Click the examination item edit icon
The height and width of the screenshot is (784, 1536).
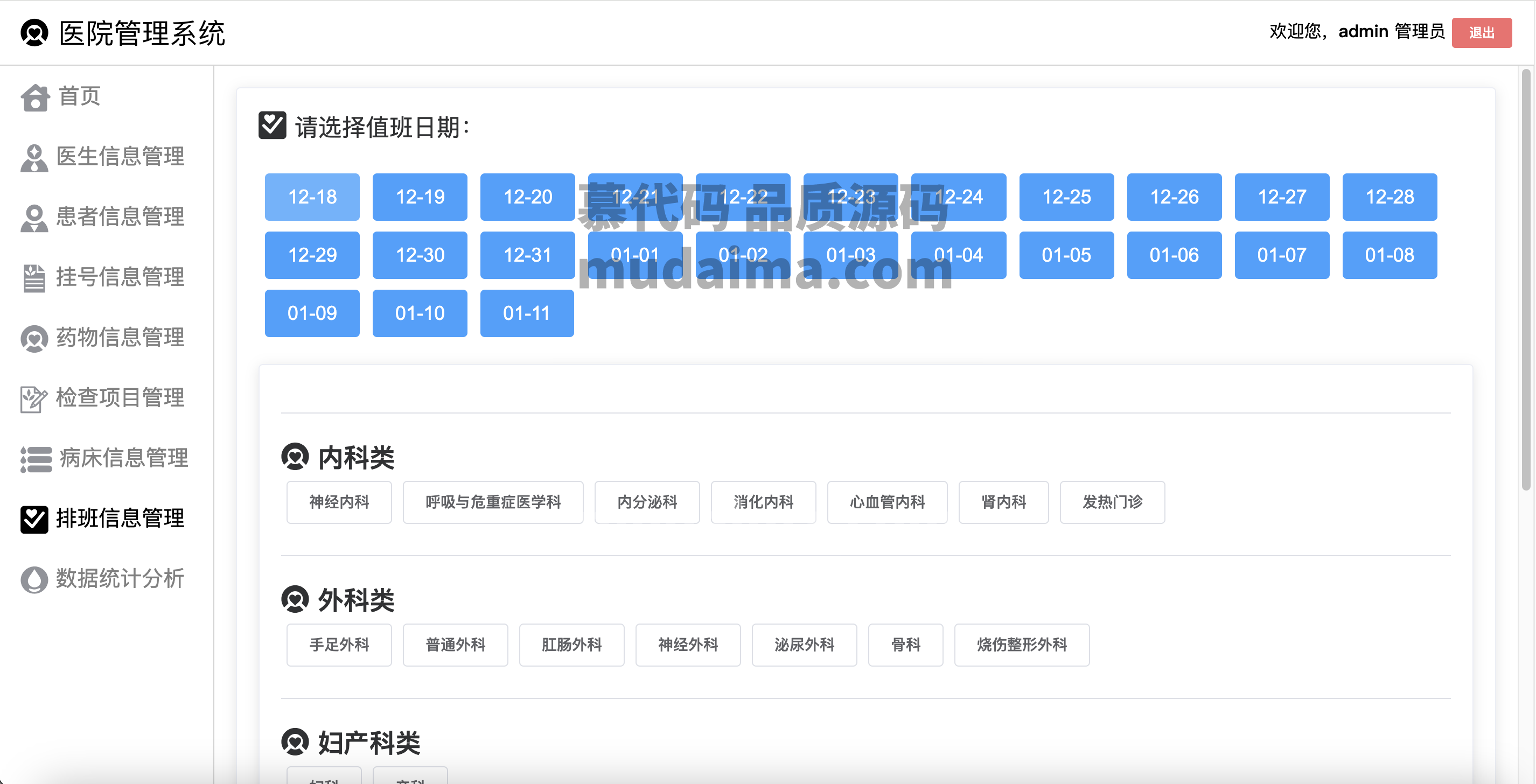coord(33,399)
